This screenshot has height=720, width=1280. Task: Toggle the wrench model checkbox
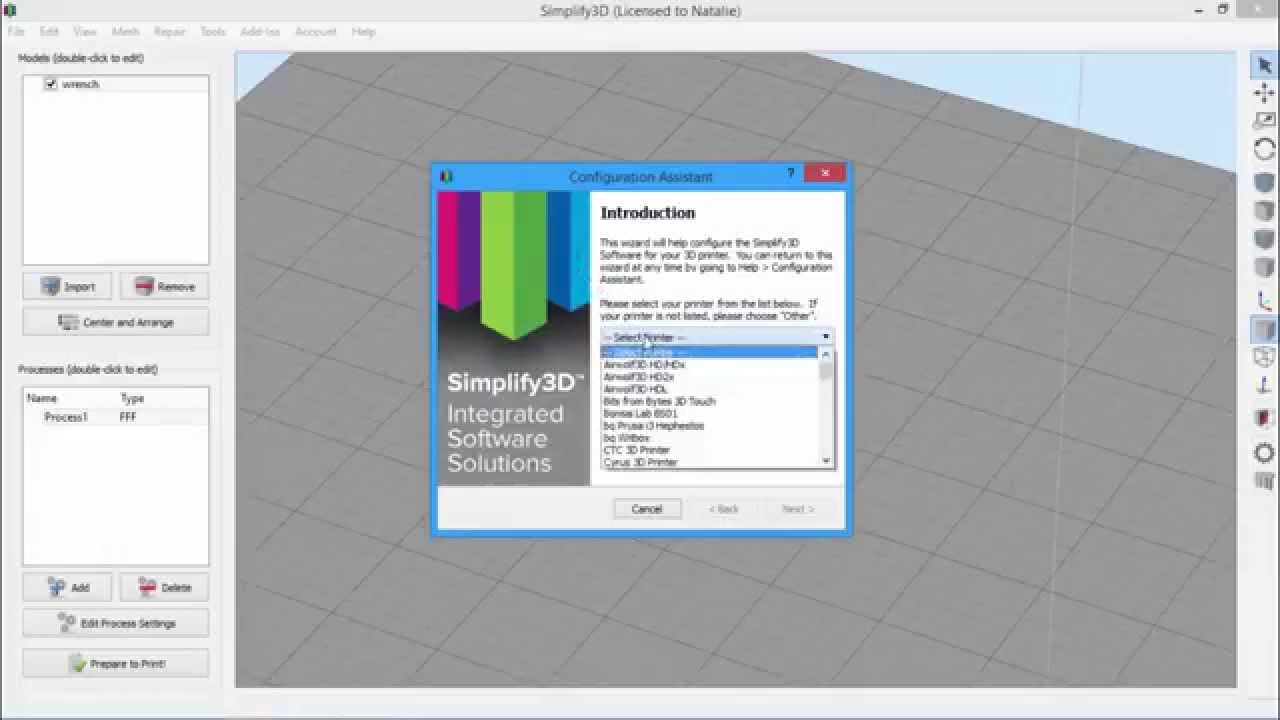click(x=50, y=85)
